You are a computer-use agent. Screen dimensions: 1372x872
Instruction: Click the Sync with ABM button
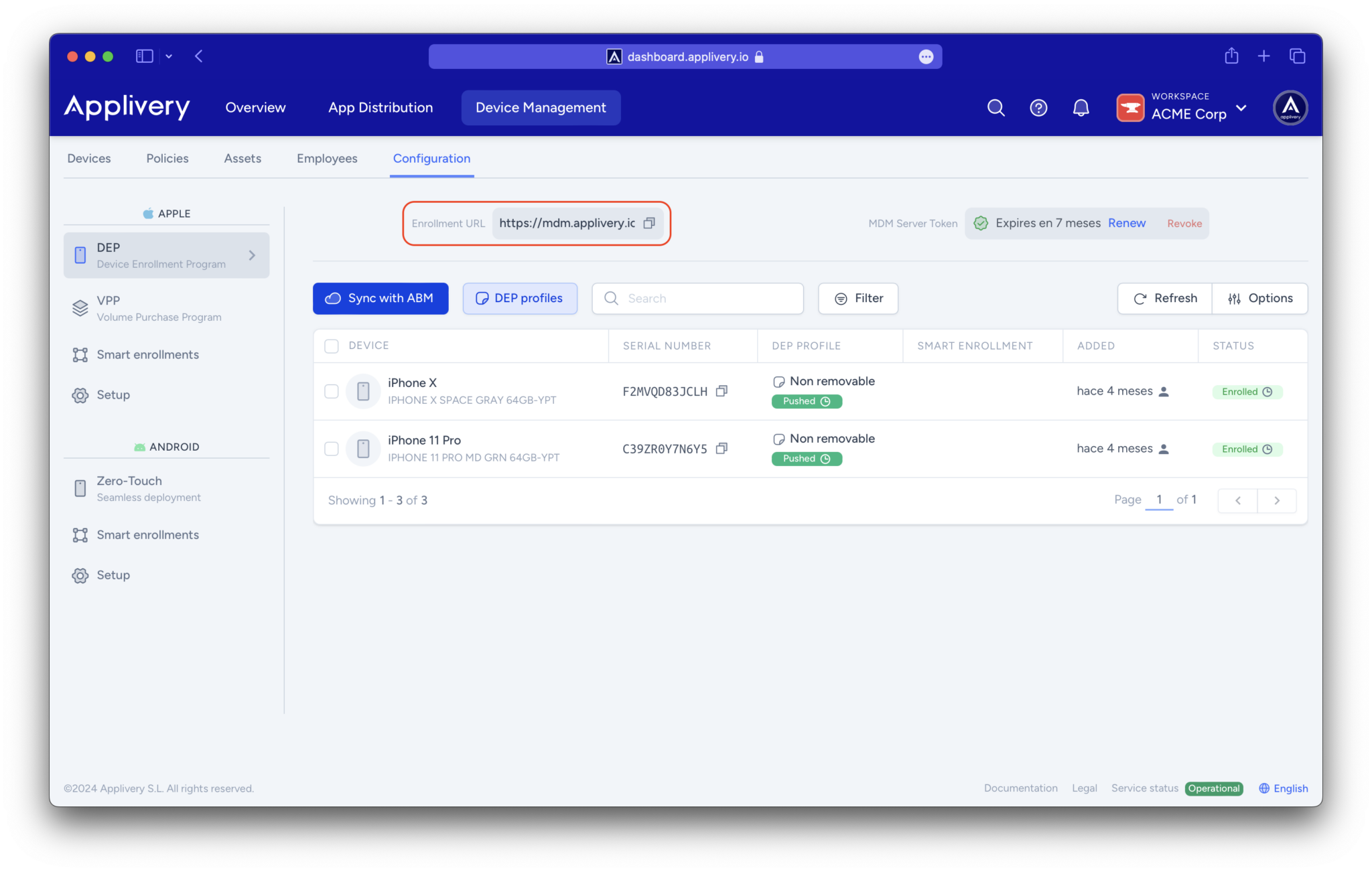pos(381,298)
